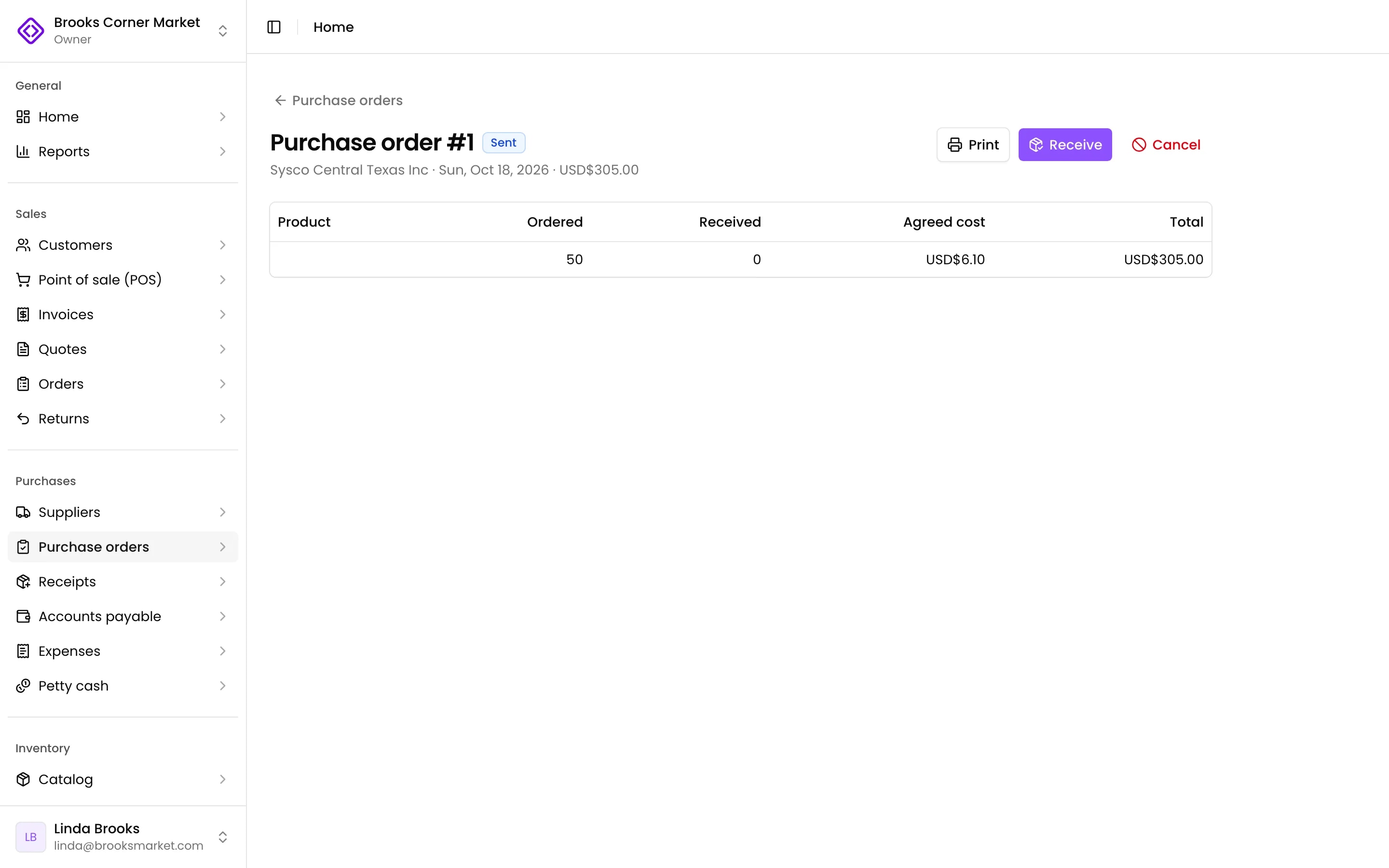Image resolution: width=1389 pixels, height=868 pixels.
Task: Expand the Invoices chevron
Action: point(223,314)
